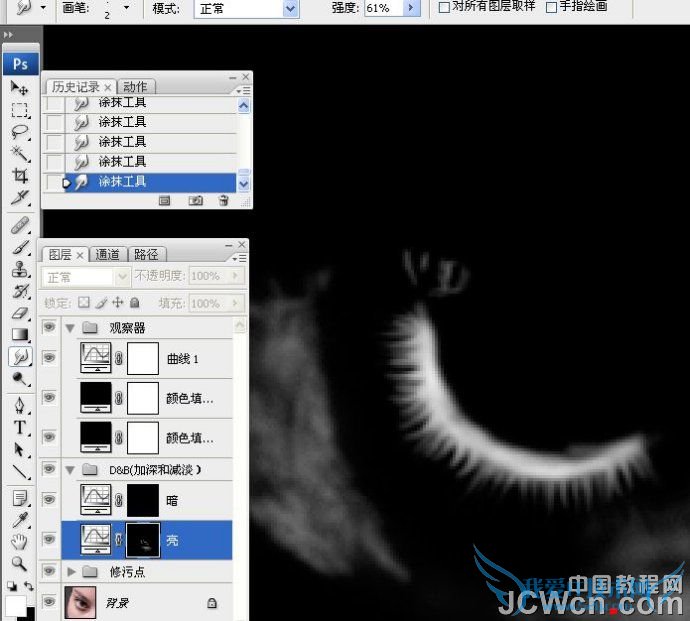Select the Lasso tool

click(19, 132)
